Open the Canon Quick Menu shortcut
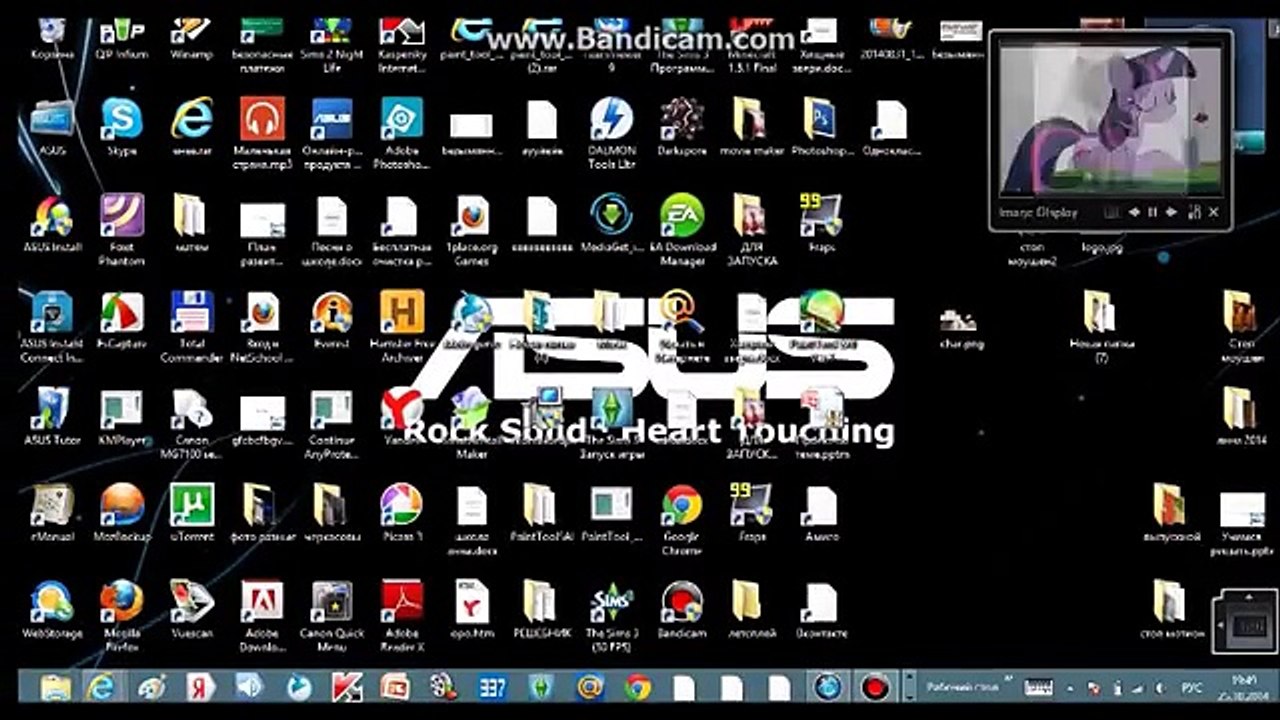This screenshot has width=1280, height=720. coord(332,614)
